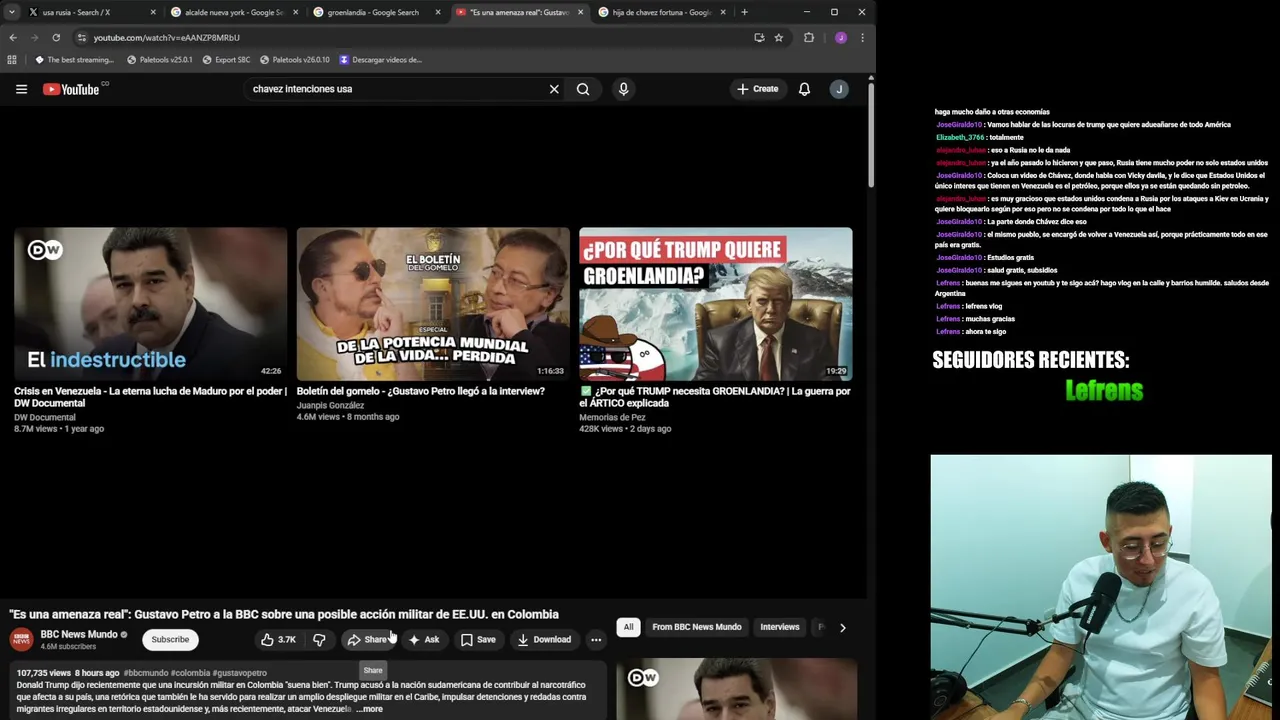Click the #bbcmundo hashtag

pos(145,673)
